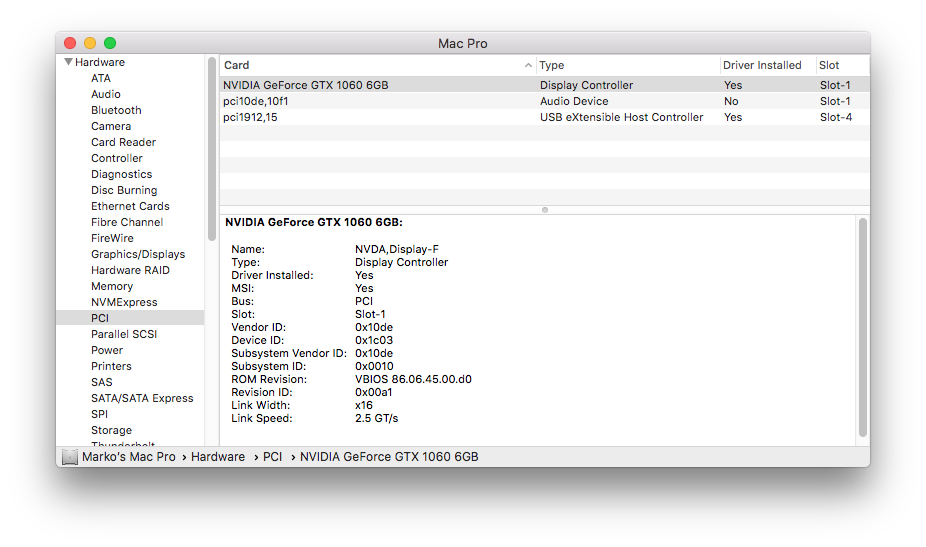Open the Printers section
The image size is (926, 547).
coord(111,366)
